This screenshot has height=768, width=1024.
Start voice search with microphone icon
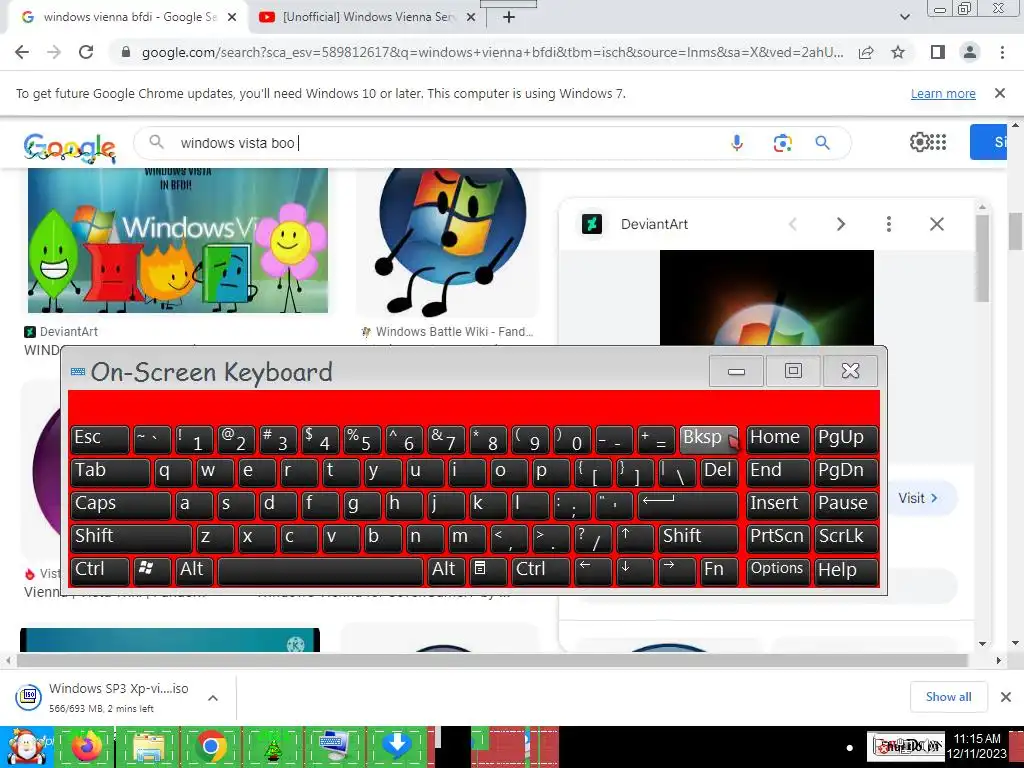[737, 142]
